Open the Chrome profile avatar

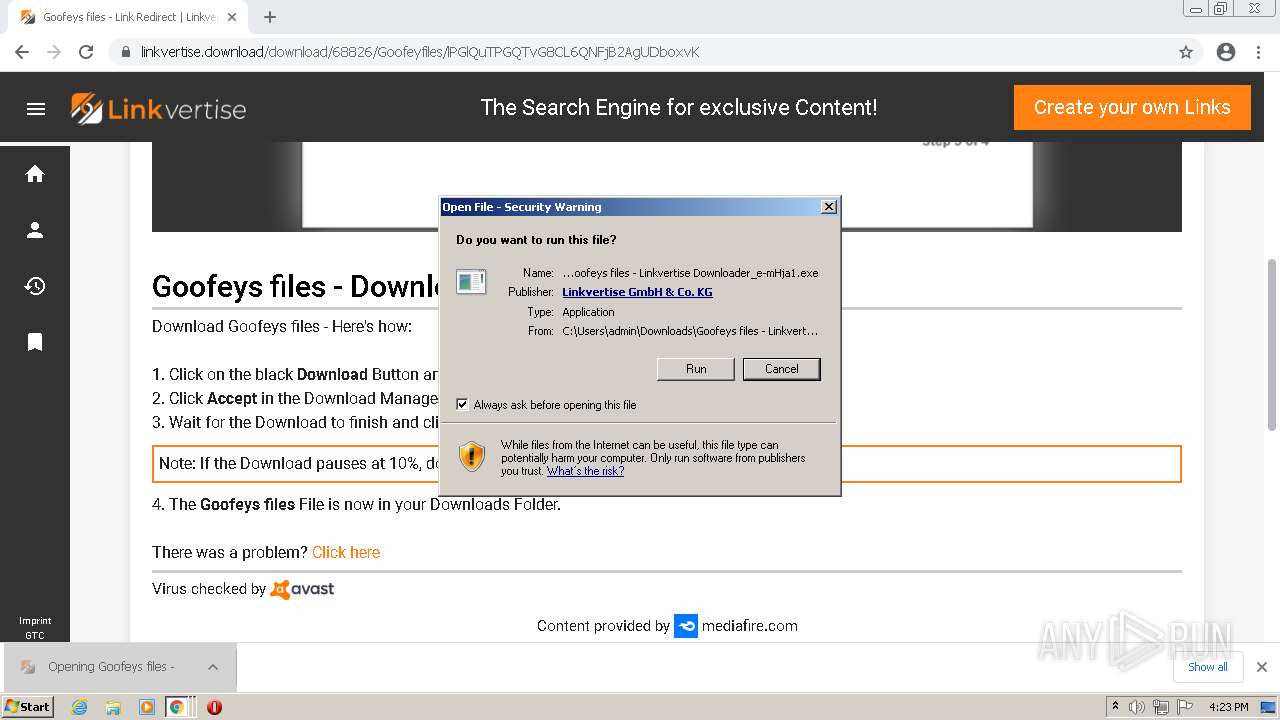tap(1226, 52)
